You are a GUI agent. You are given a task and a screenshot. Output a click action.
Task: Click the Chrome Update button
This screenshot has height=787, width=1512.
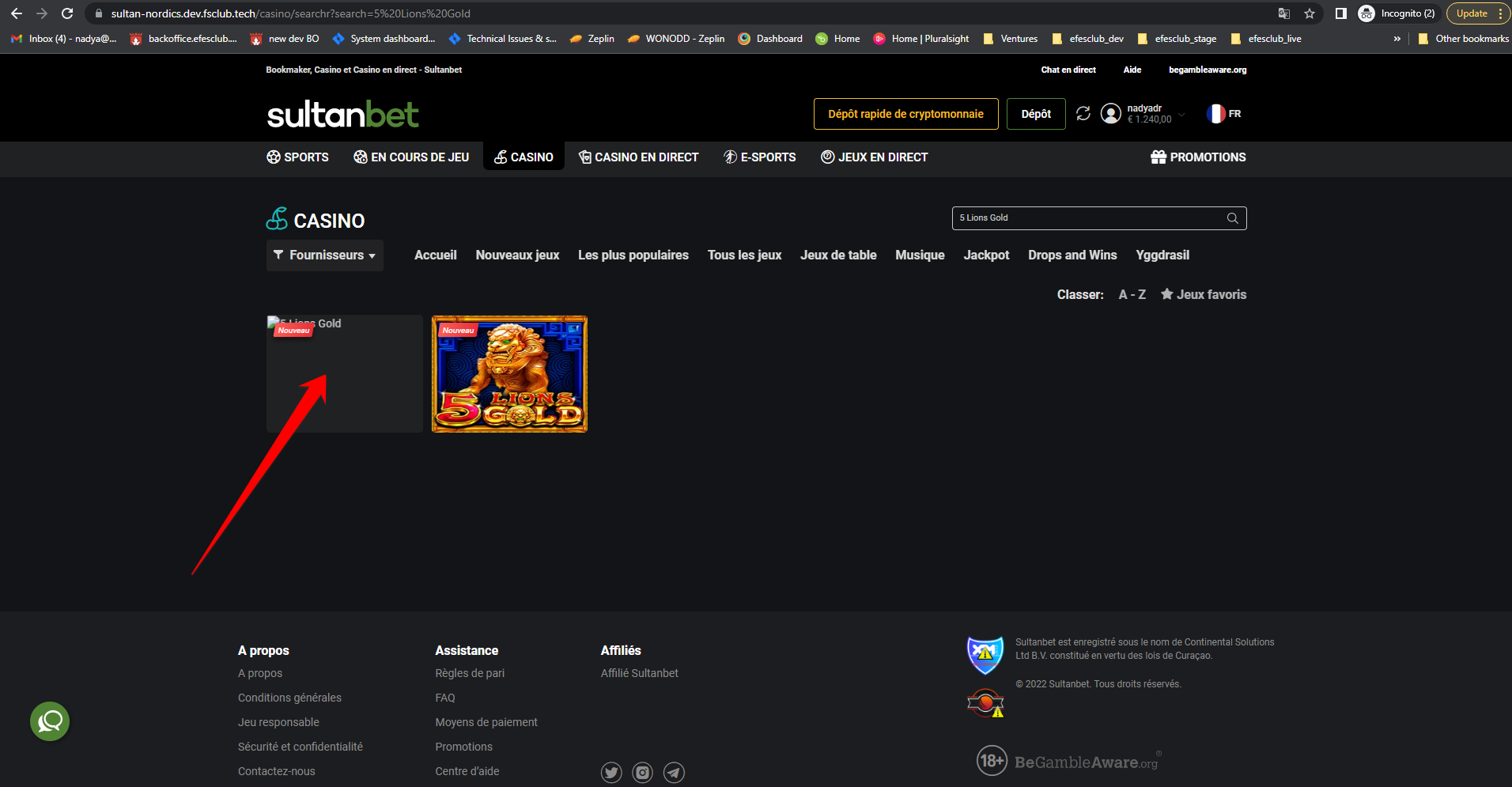coord(1478,13)
